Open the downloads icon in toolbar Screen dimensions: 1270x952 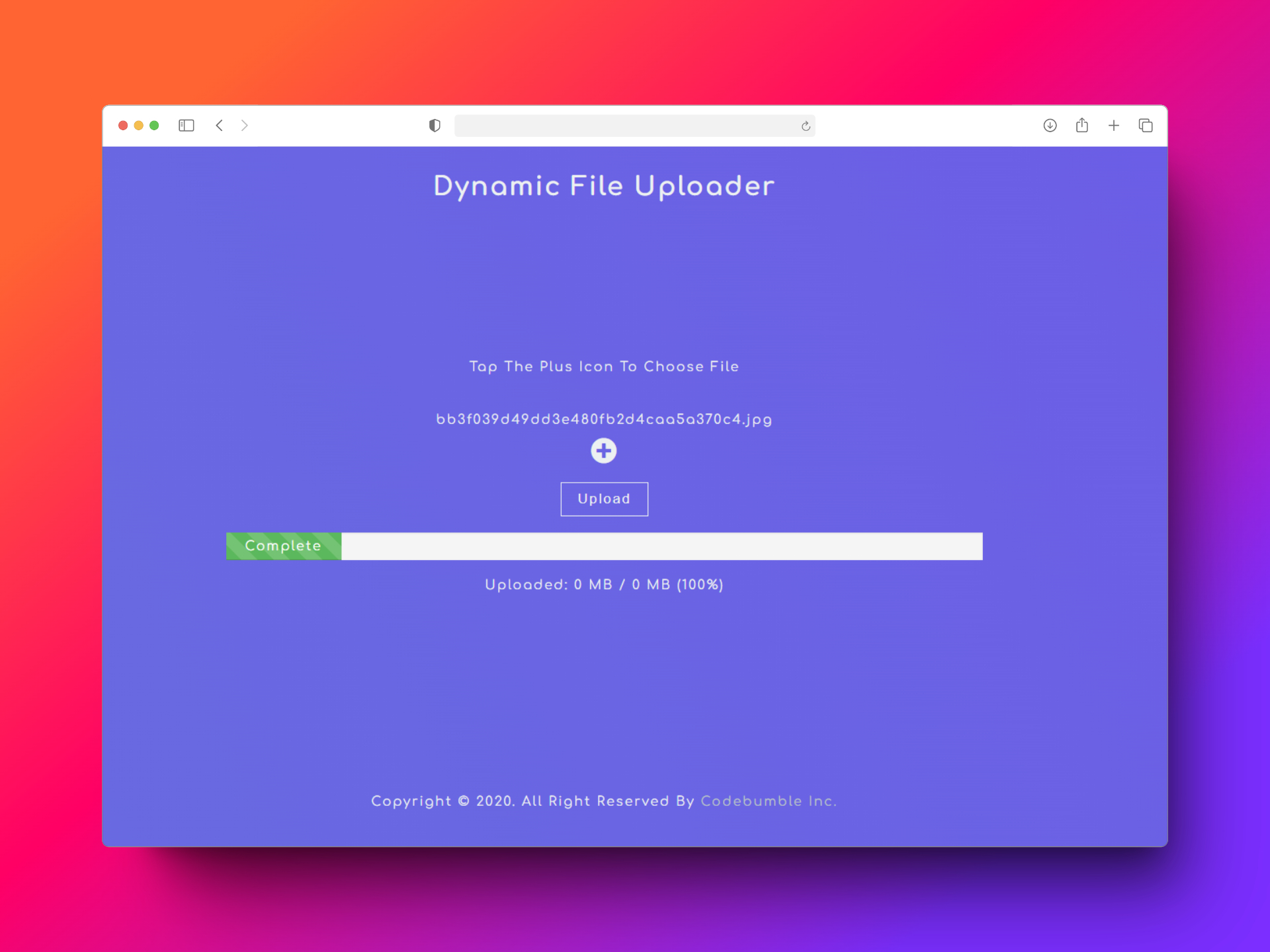coord(1050,126)
